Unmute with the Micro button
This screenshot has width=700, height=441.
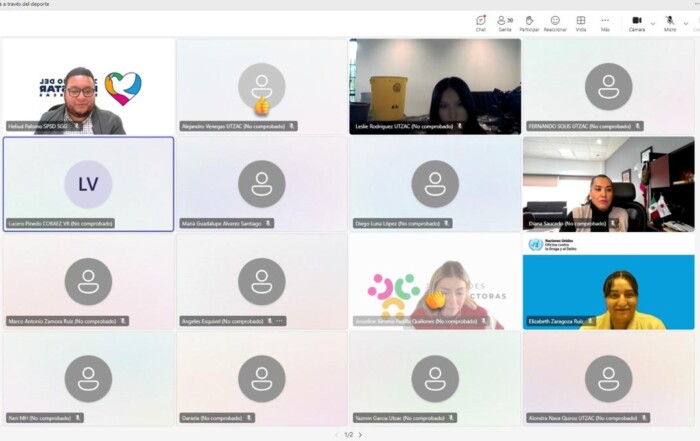pos(670,23)
